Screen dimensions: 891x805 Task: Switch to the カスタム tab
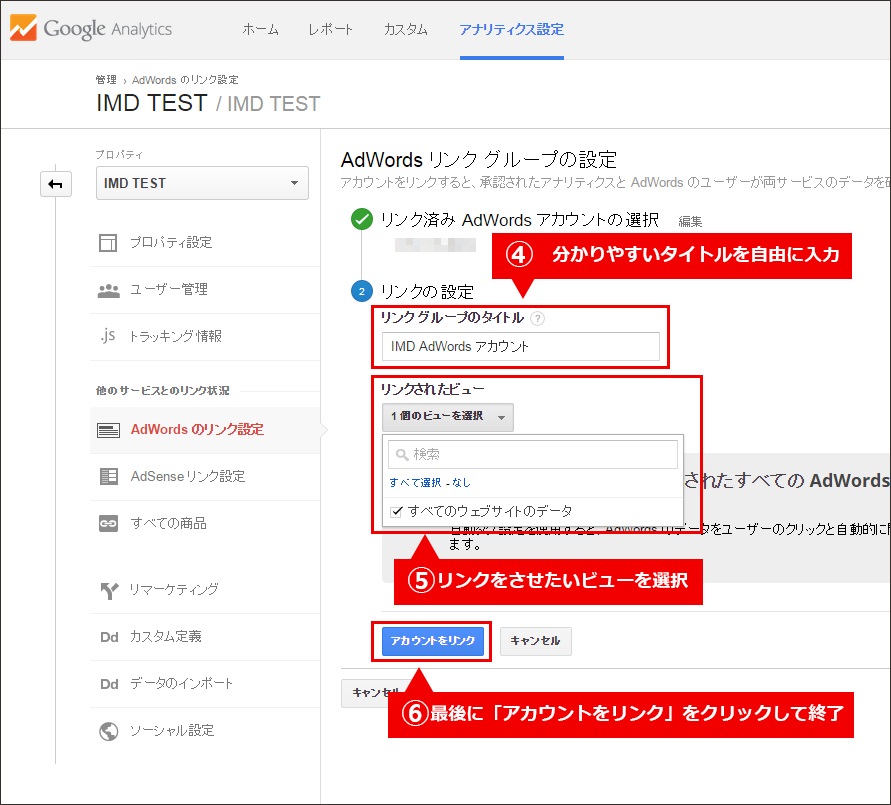tap(405, 29)
